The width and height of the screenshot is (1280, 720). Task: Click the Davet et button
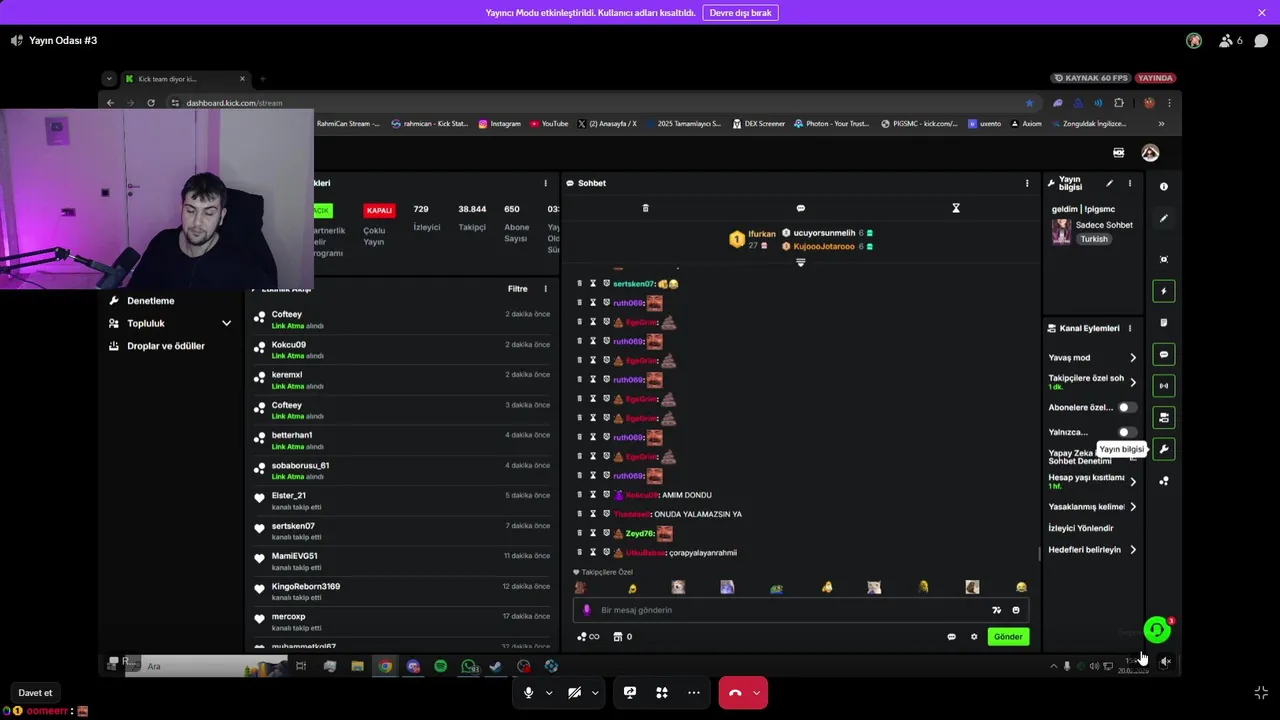click(35, 693)
